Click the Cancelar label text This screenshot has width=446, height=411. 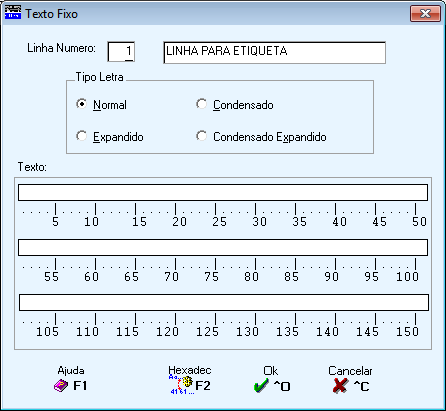pos(350,371)
